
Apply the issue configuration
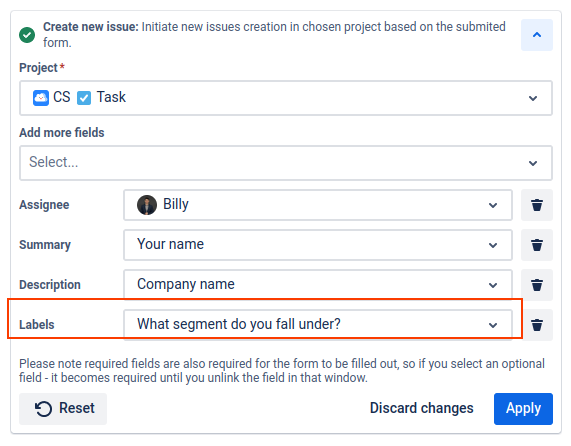coord(523,408)
